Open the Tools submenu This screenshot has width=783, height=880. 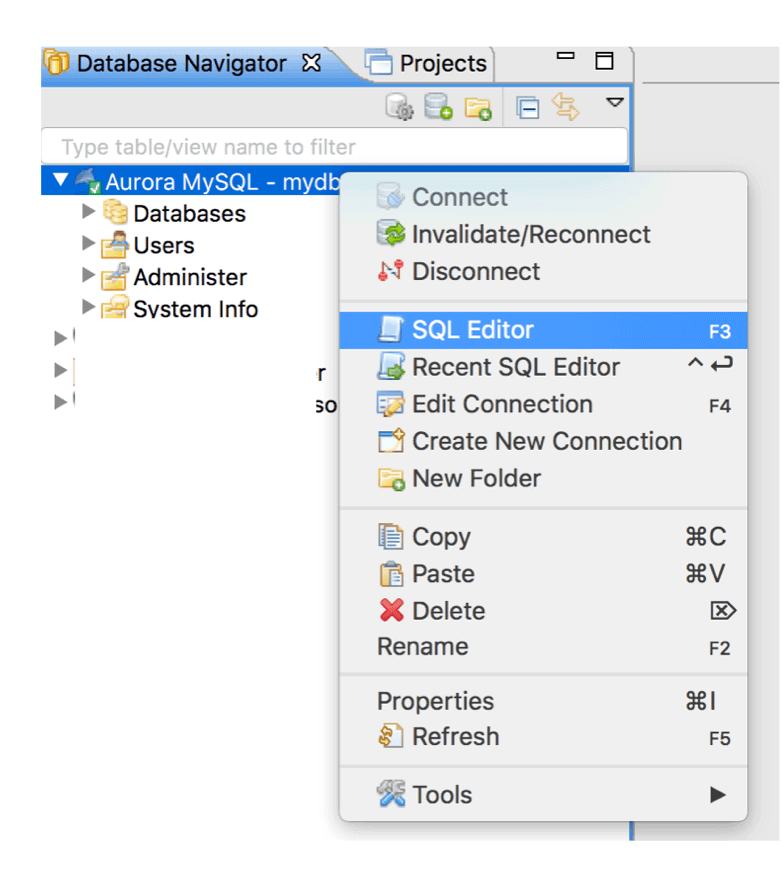[x=543, y=795]
